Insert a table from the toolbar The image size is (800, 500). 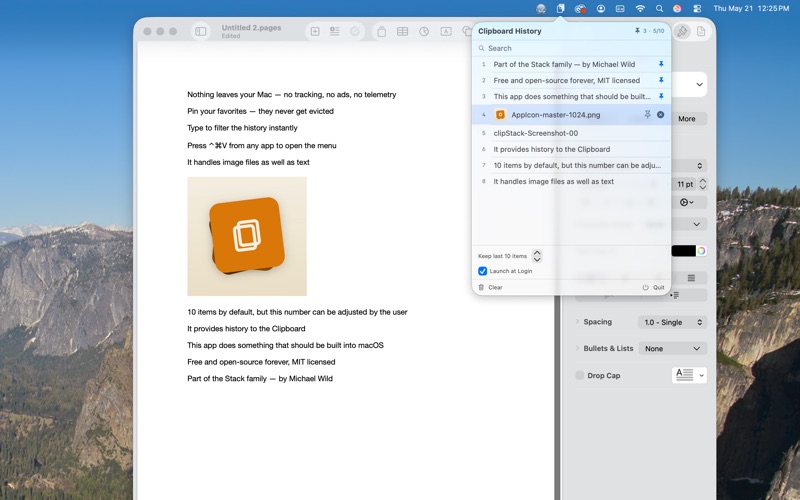[403, 32]
